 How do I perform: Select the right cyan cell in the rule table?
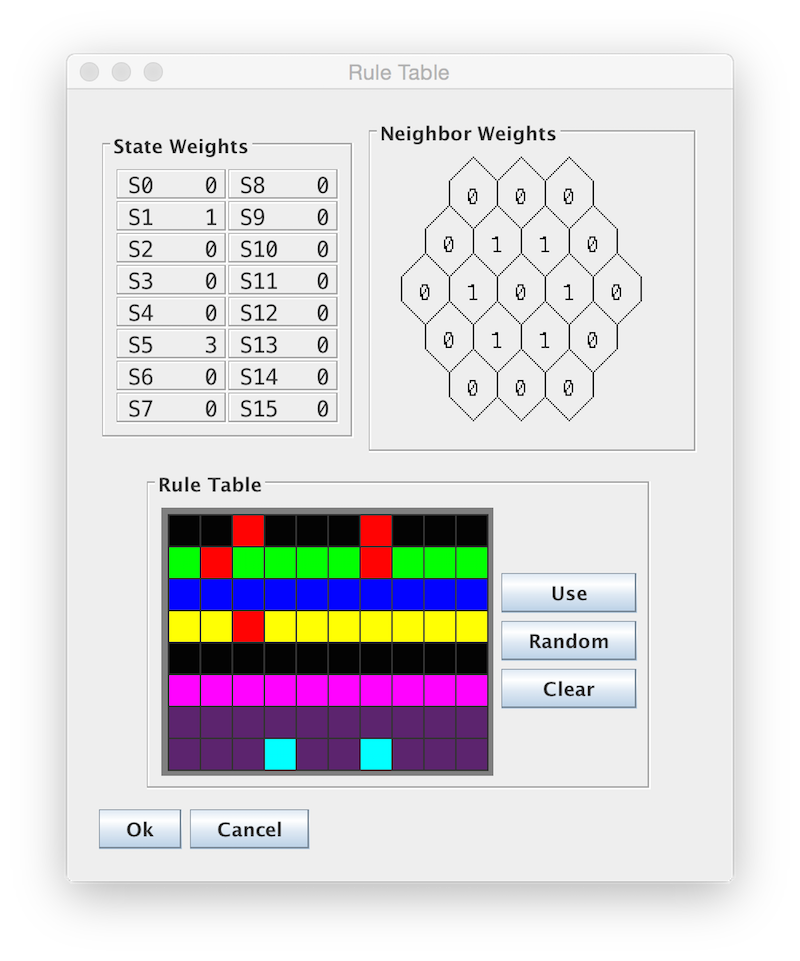pyautogui.click(x=376, y=754)
